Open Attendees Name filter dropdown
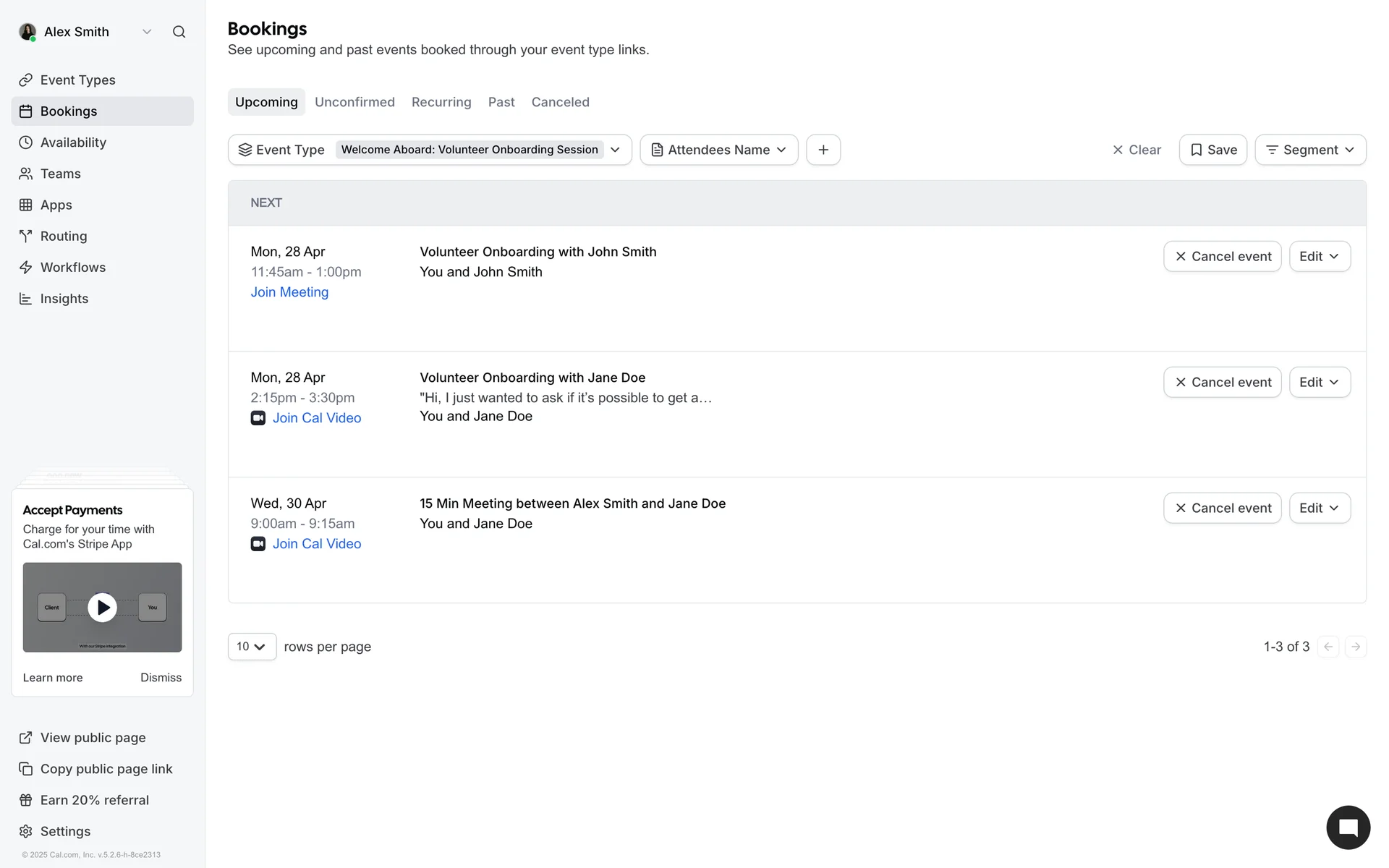The height and width of the screenshot is (868, 1389). tap(718, 150)
